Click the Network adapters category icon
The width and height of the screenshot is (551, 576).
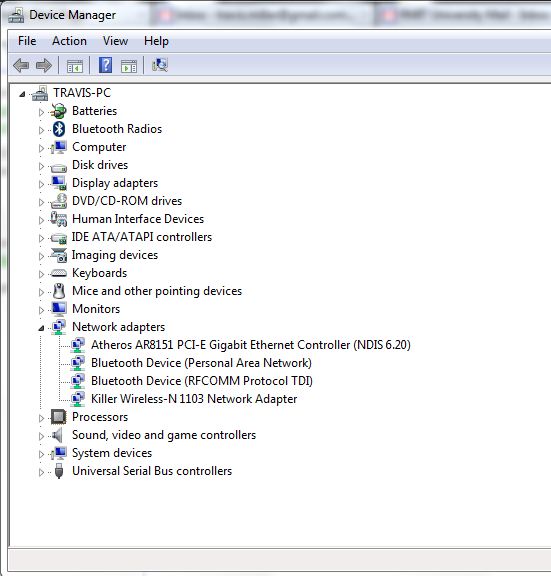pos(59,327)
